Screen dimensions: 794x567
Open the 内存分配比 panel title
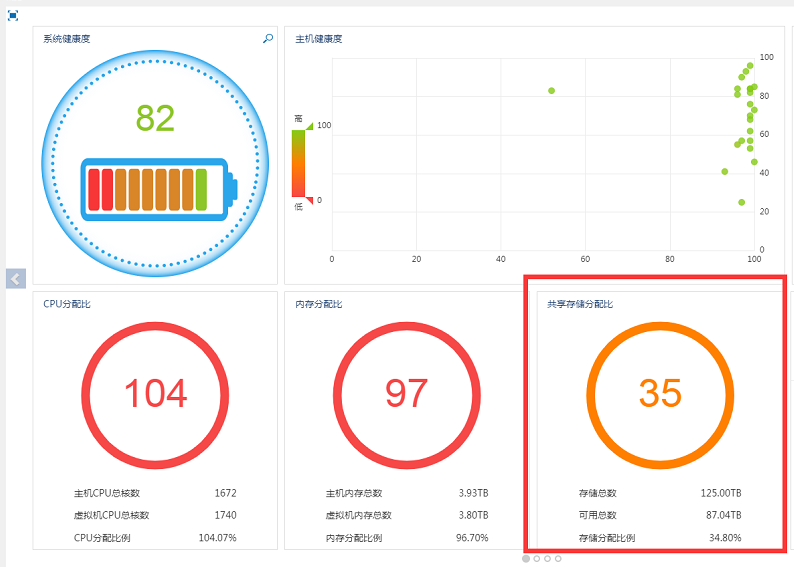click(x=319, y=304)
